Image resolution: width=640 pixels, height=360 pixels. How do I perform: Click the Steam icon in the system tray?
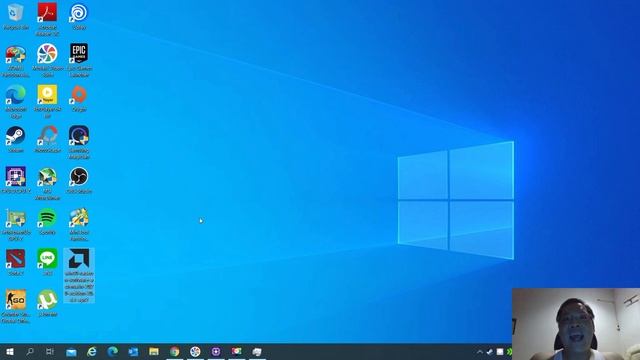pos(490,352)
